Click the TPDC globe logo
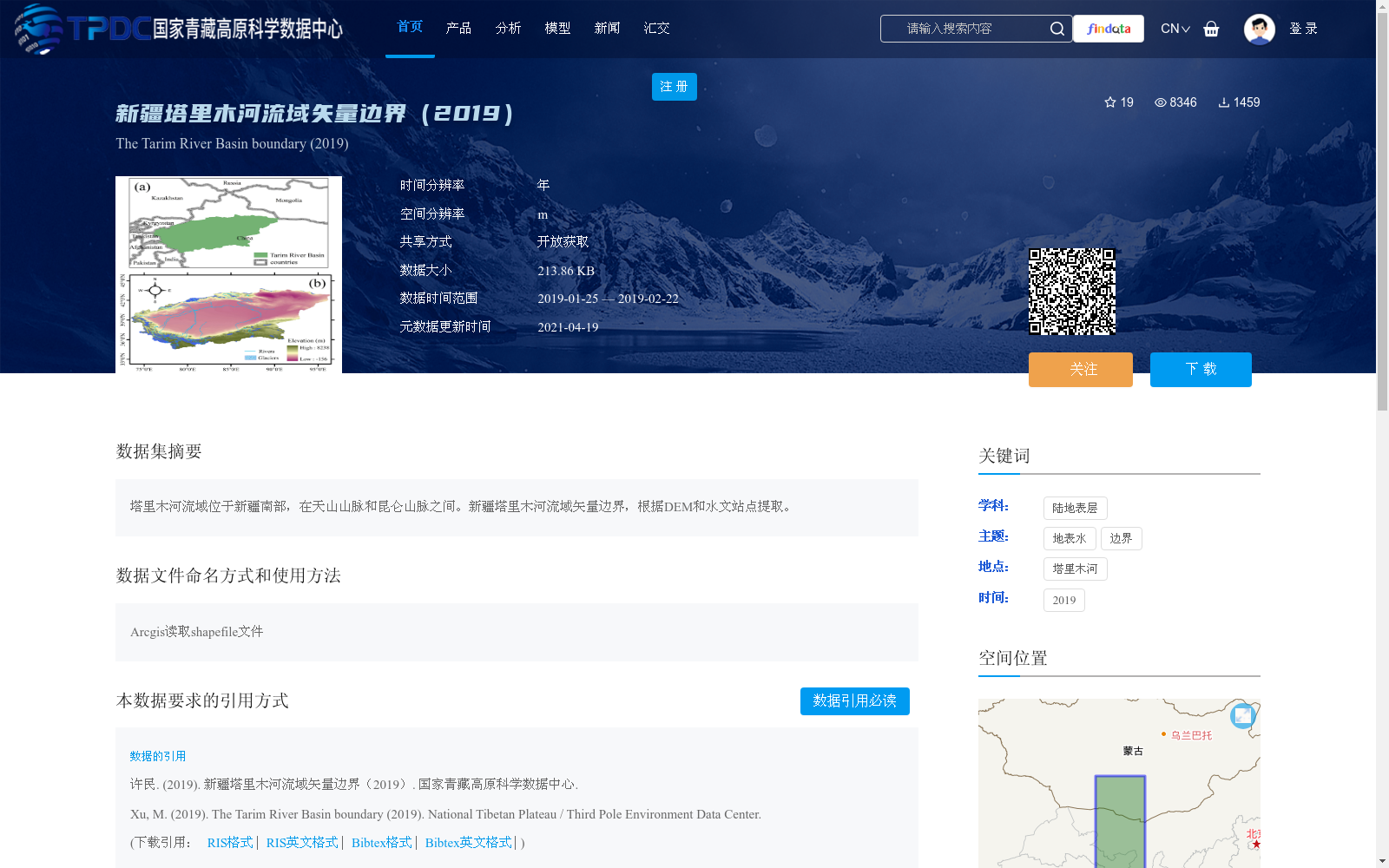The height and width of the screenshot is (868, 1389). 39,29
